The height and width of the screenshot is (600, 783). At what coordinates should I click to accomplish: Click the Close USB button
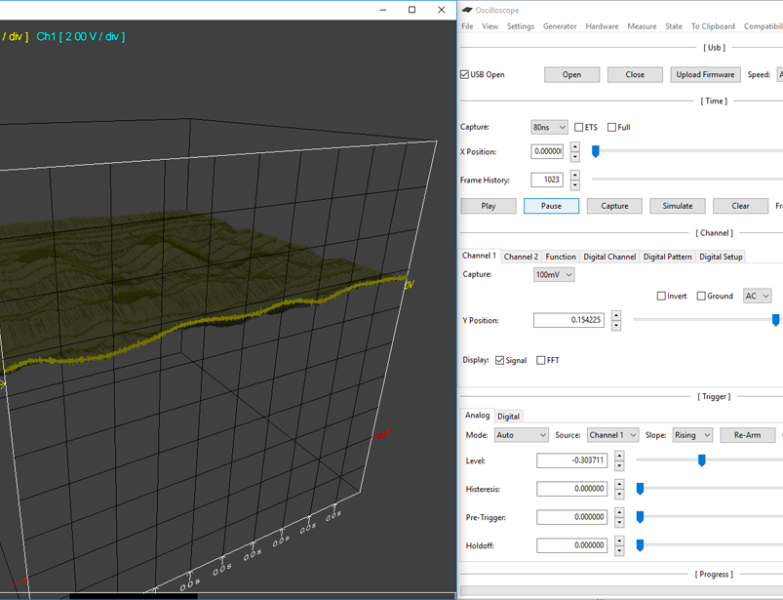635,74
